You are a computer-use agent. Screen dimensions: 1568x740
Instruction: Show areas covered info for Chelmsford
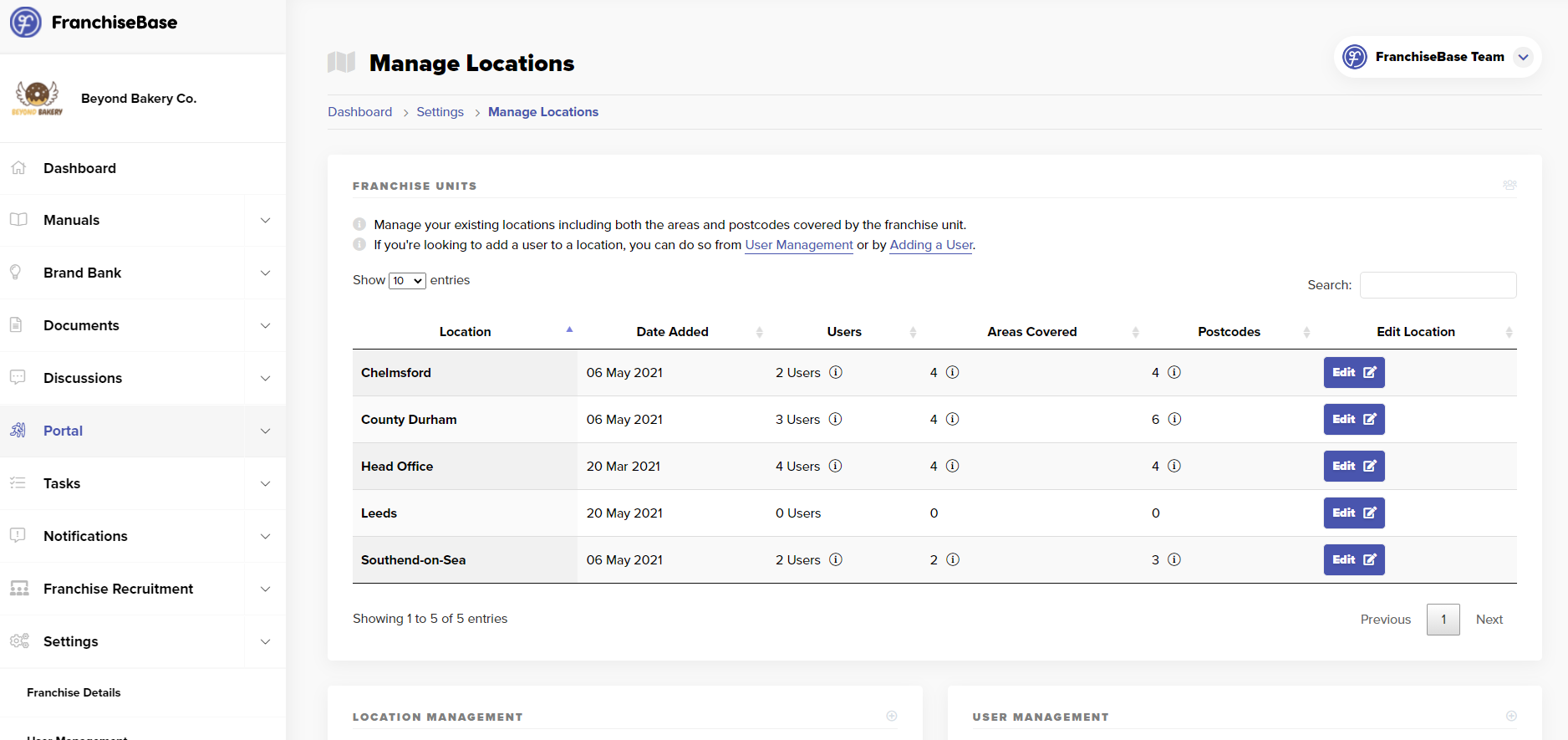point(952,372)
